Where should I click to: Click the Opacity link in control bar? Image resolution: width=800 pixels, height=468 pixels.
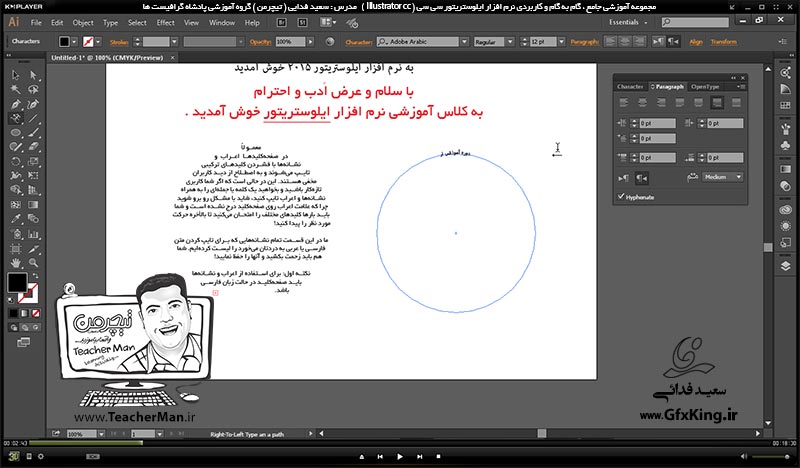(x=260, y=42)
